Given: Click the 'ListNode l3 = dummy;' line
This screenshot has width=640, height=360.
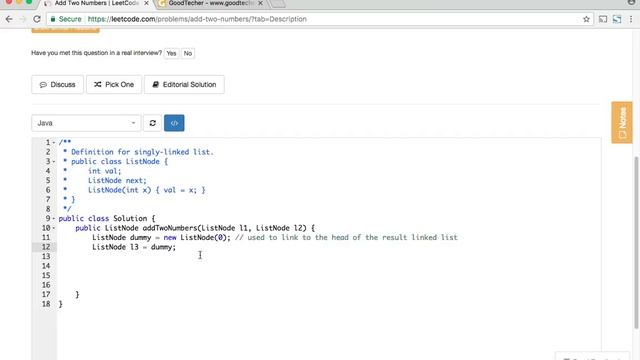Looking at the screenshot, I should click(134, 247).
